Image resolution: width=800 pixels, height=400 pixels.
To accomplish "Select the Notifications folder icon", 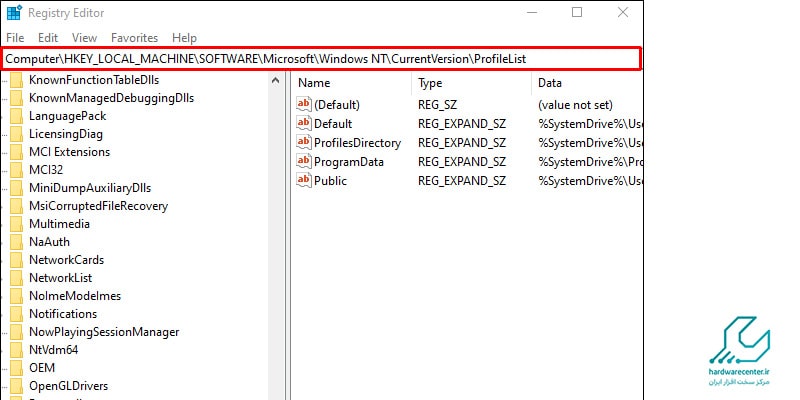I will pos(17,314).
